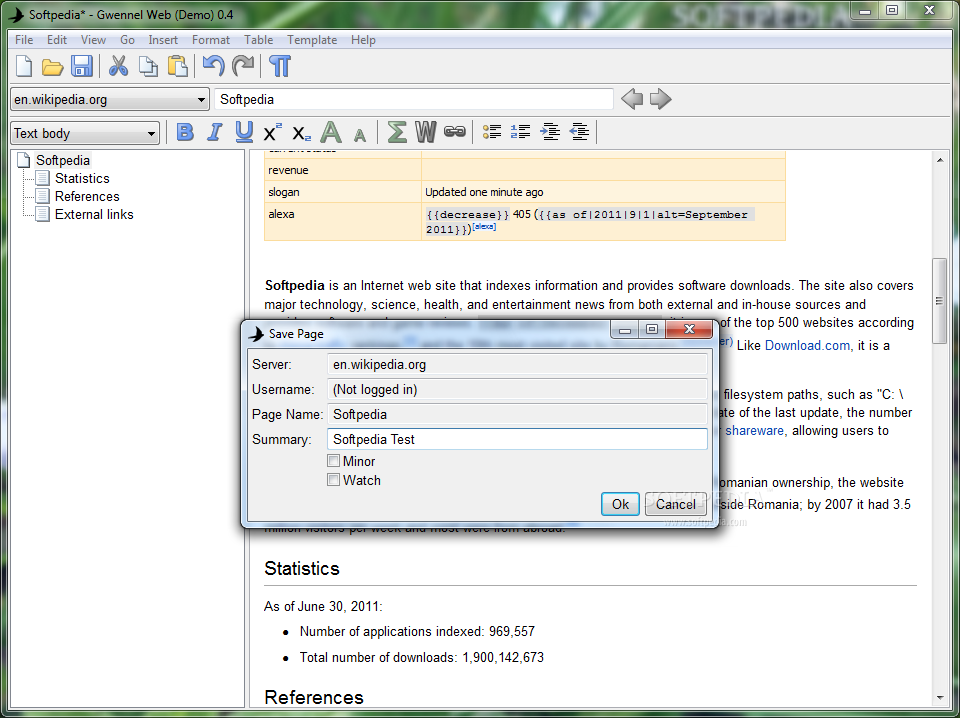
Task: Insert formula with Sigma icon
Action: point(397,132)
